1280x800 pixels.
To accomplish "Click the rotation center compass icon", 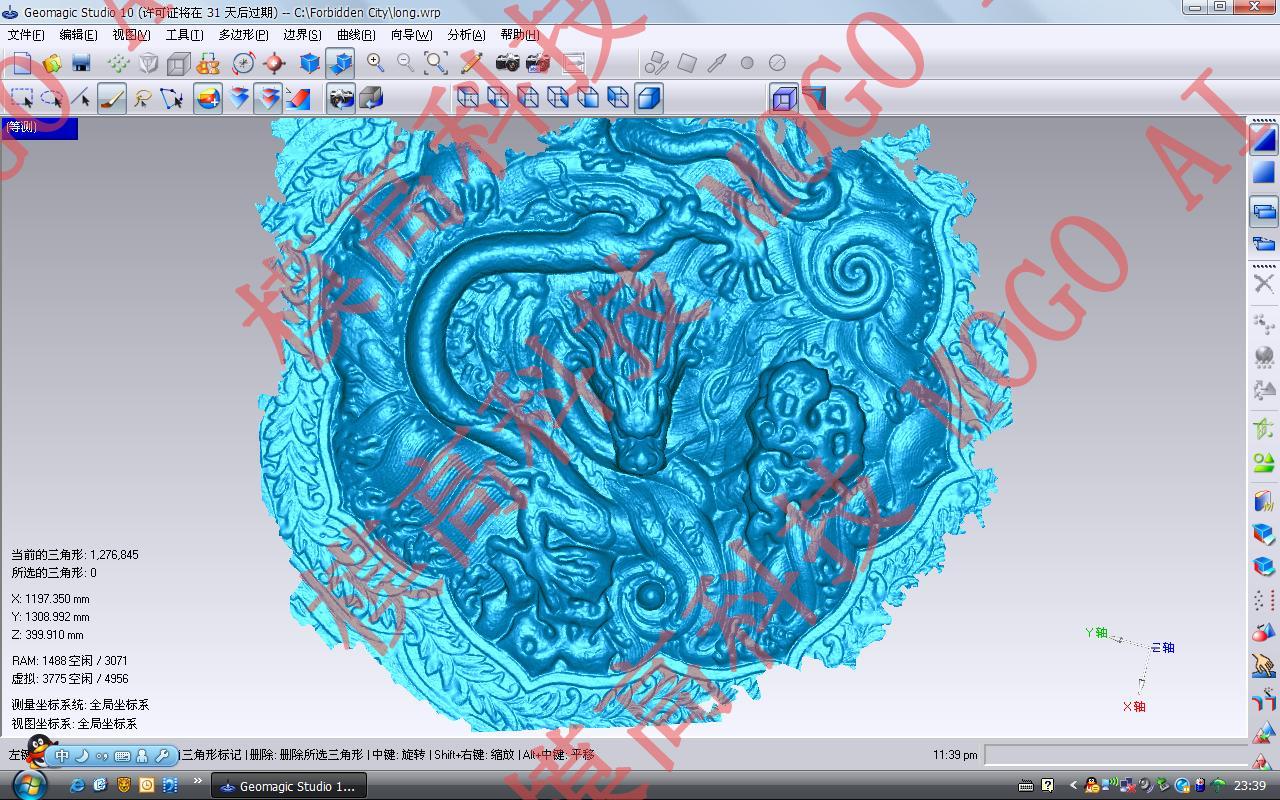I will 244,63.
